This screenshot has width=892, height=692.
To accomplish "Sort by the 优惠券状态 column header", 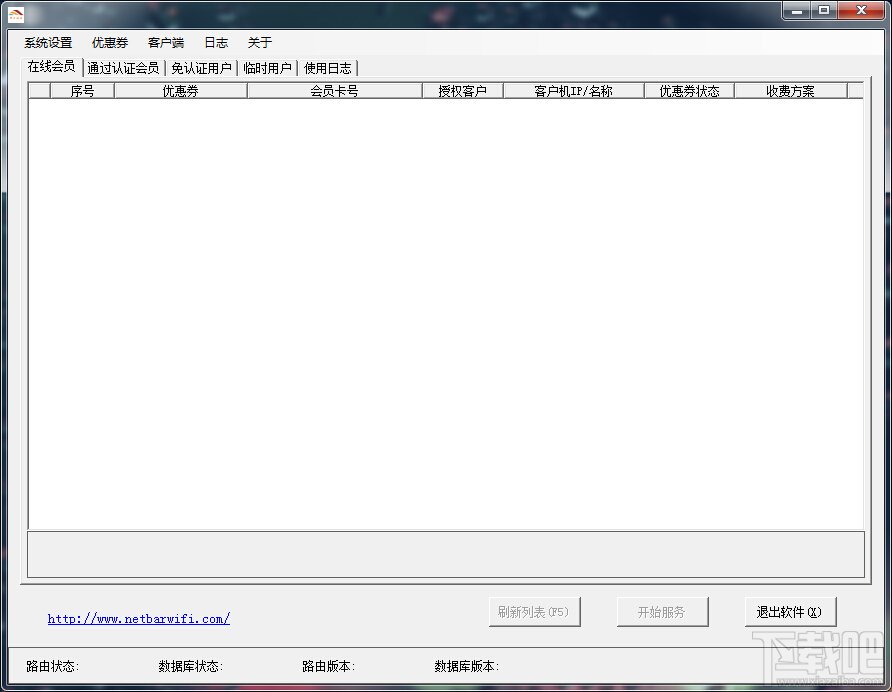I will point(689,91).
